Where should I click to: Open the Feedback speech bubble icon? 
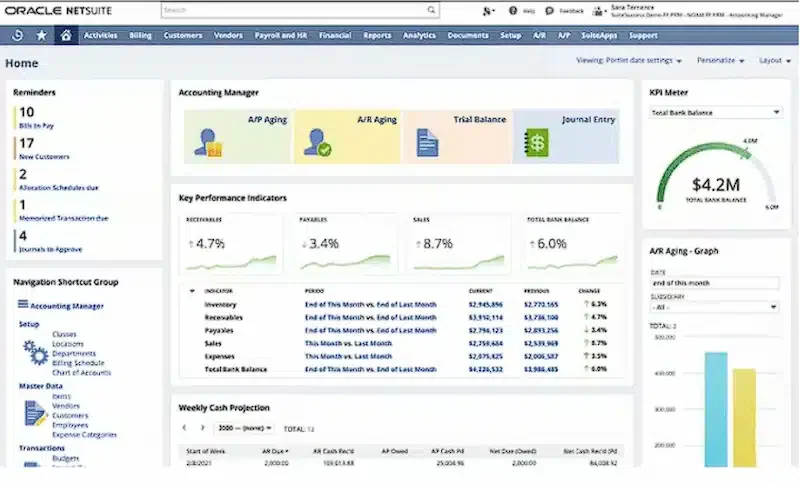(549, 10)
